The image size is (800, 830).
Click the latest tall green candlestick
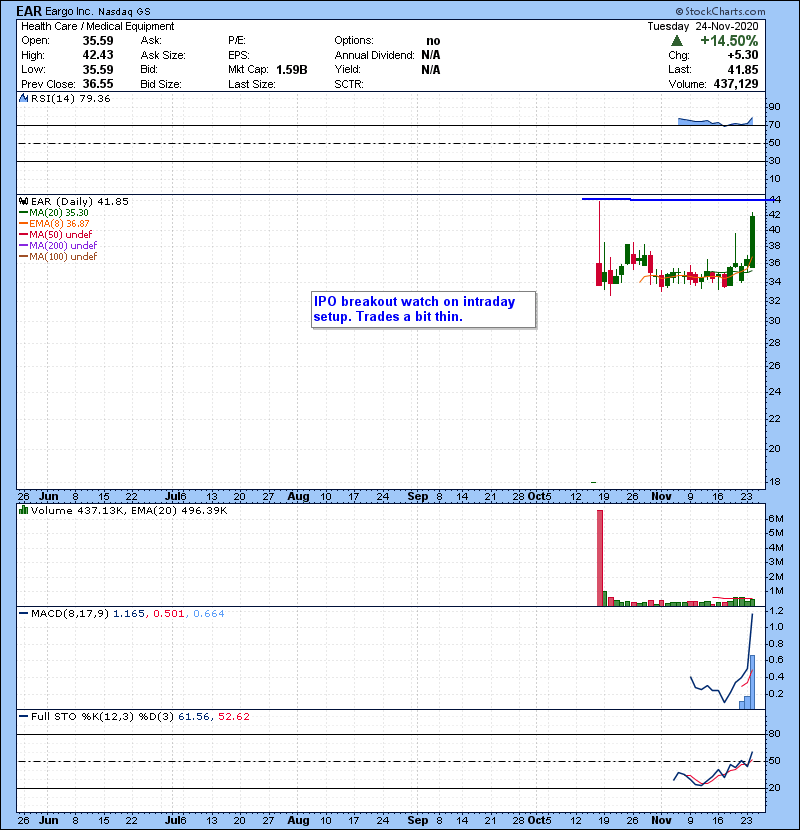coord(752,241)
